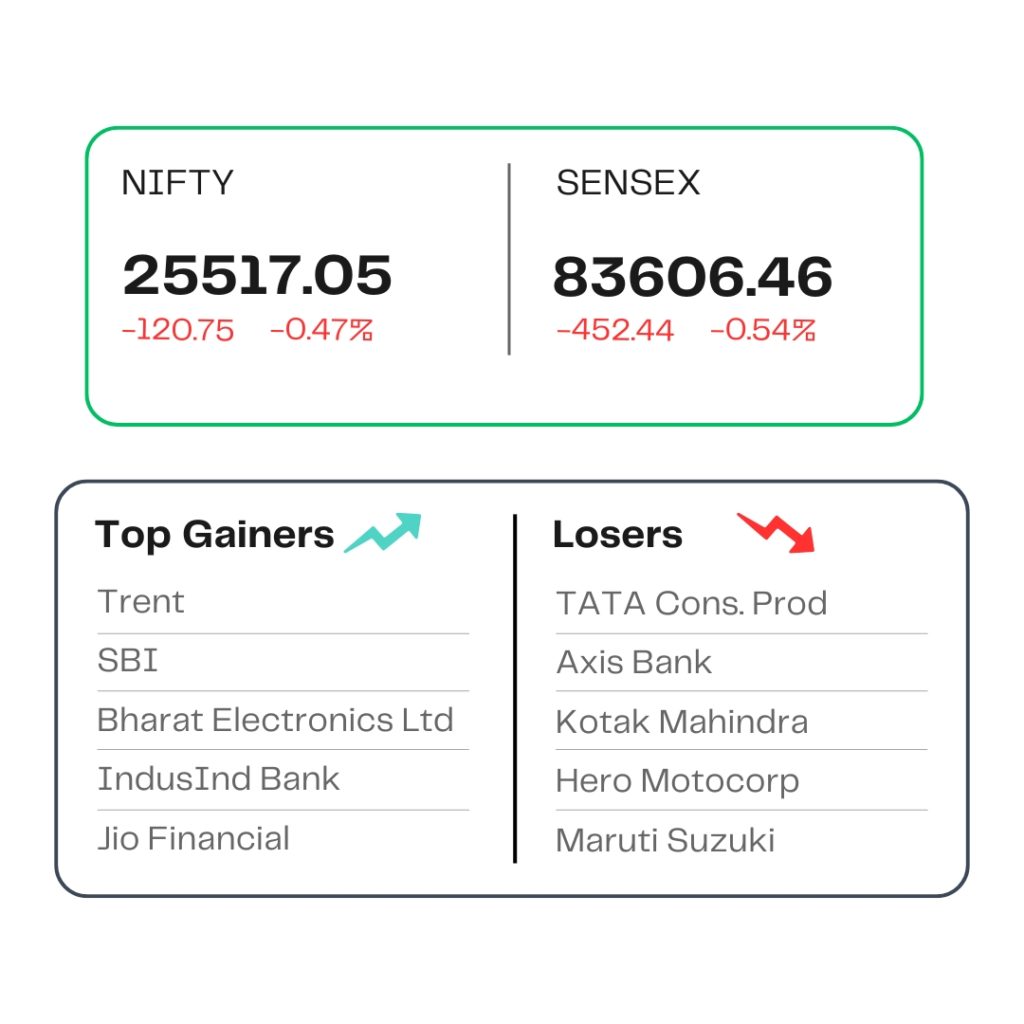Open IndusInd Bank entry

tap(218, 779)
